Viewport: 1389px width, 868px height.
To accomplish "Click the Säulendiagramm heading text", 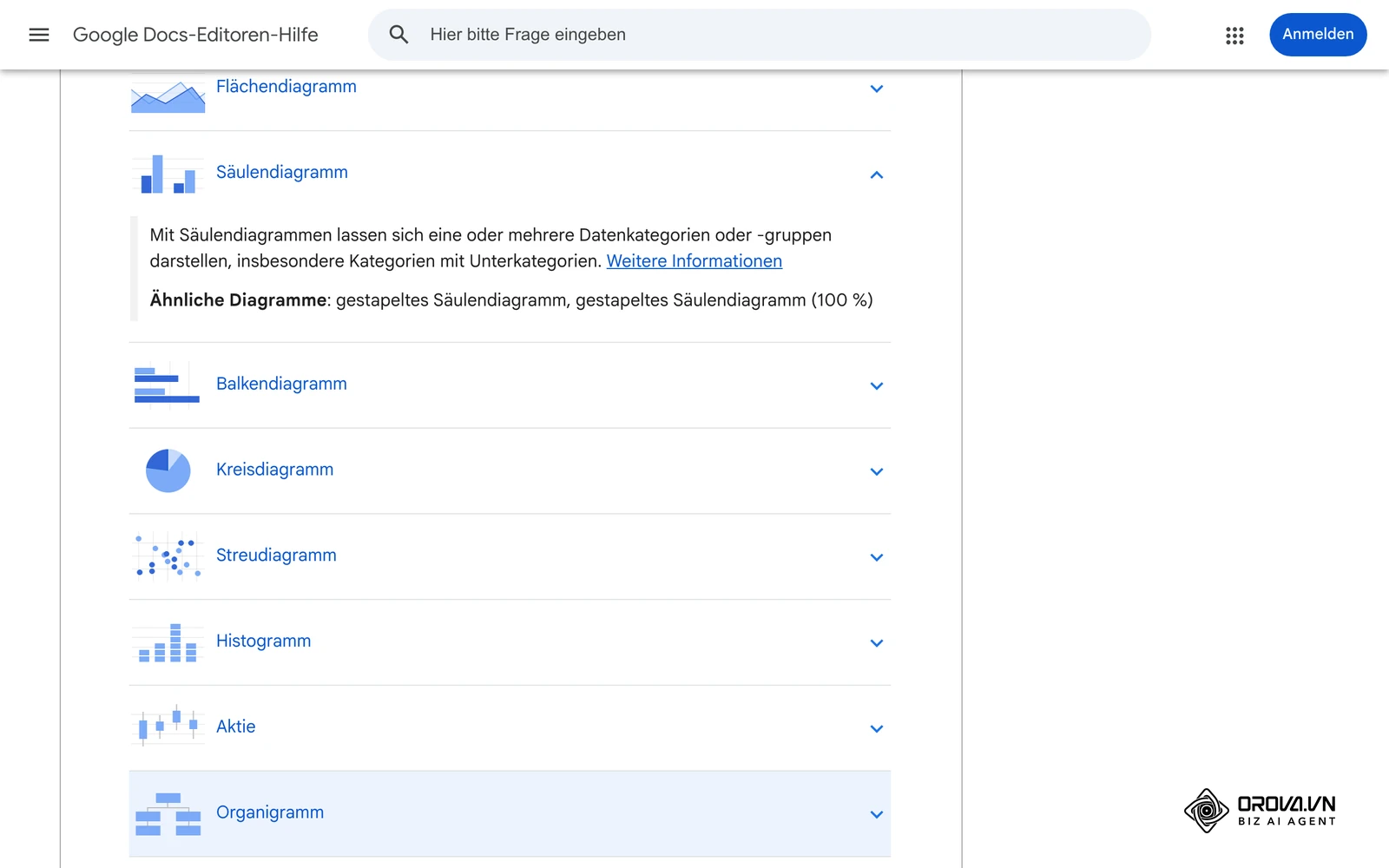I will point(282,172).
